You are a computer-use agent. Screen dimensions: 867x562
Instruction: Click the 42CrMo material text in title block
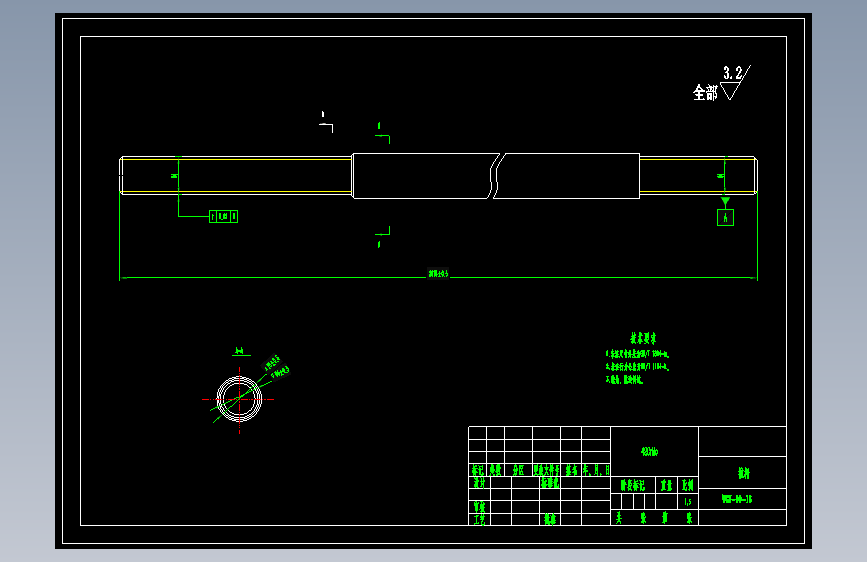coord(650,452)
